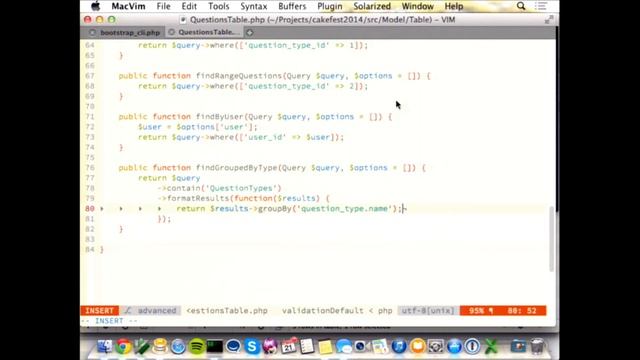
Task: Open the Window menu
Action: pos(418,6)
